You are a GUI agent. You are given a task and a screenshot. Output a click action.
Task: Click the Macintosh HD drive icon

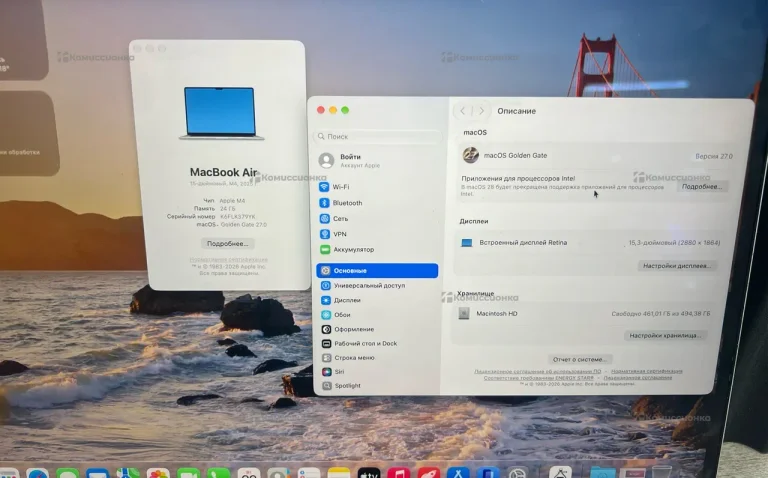463,313
